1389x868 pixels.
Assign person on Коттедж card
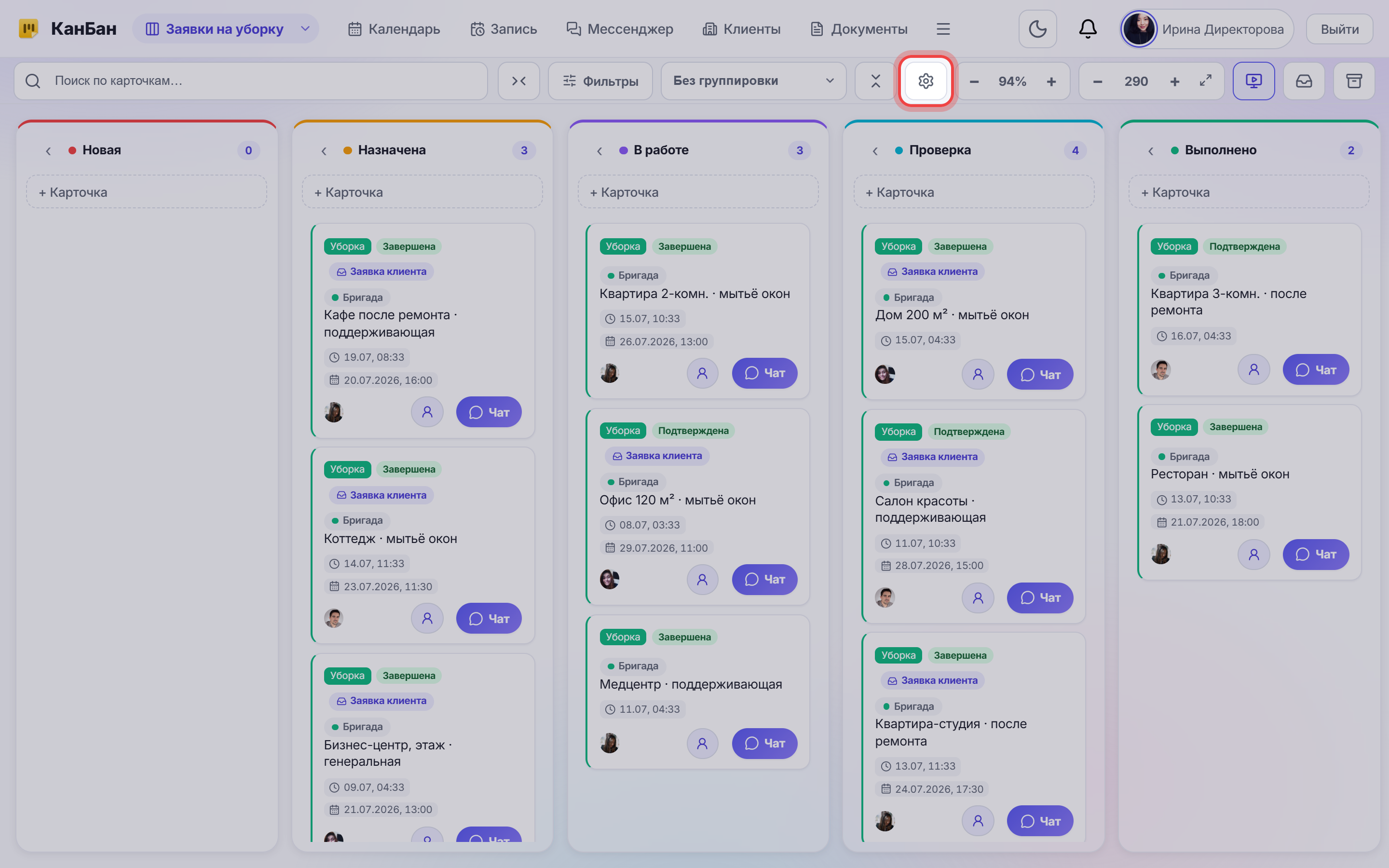[x=427, y=618]
